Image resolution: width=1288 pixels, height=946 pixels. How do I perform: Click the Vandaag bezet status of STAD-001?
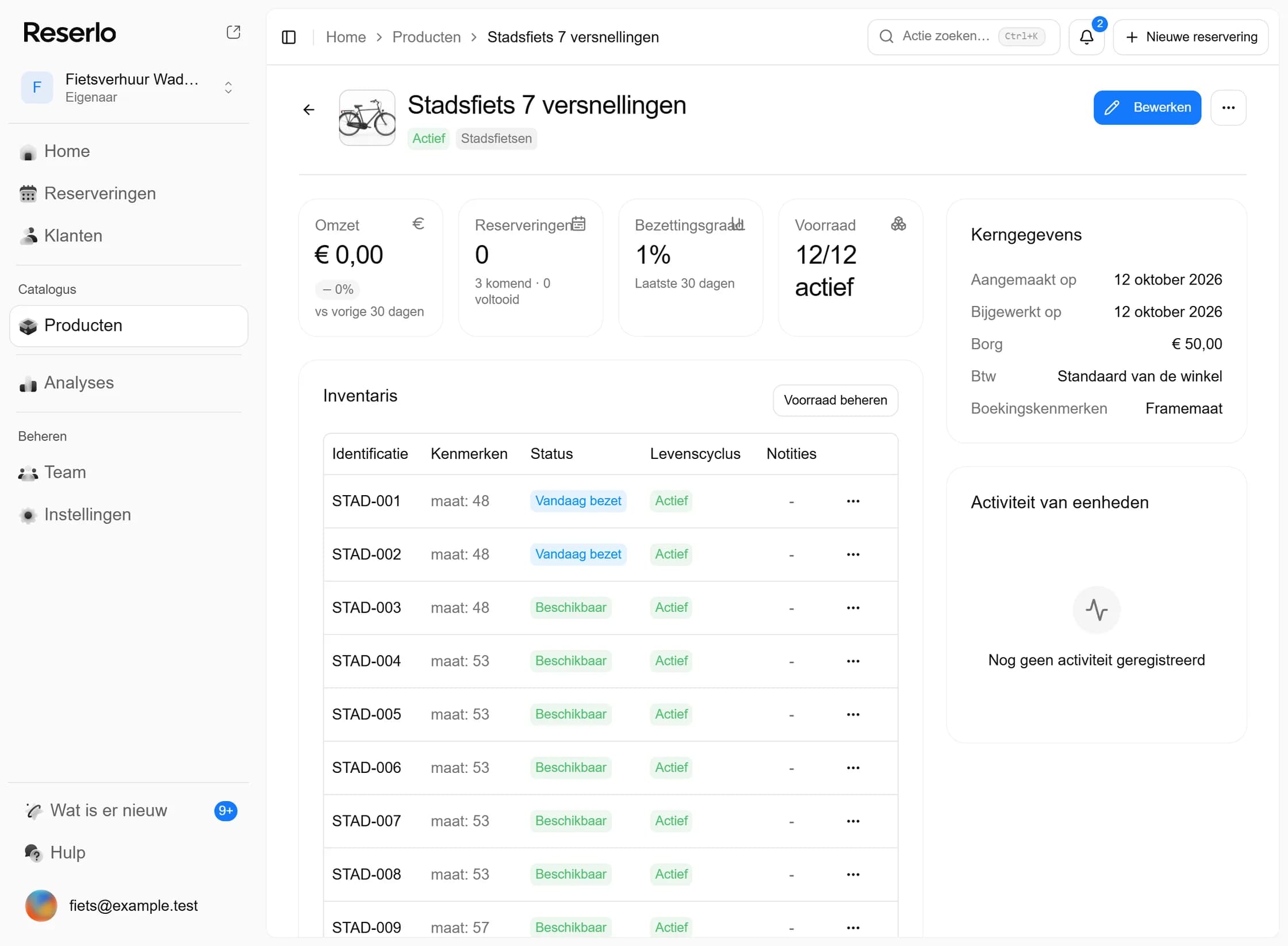pos(578,501)
